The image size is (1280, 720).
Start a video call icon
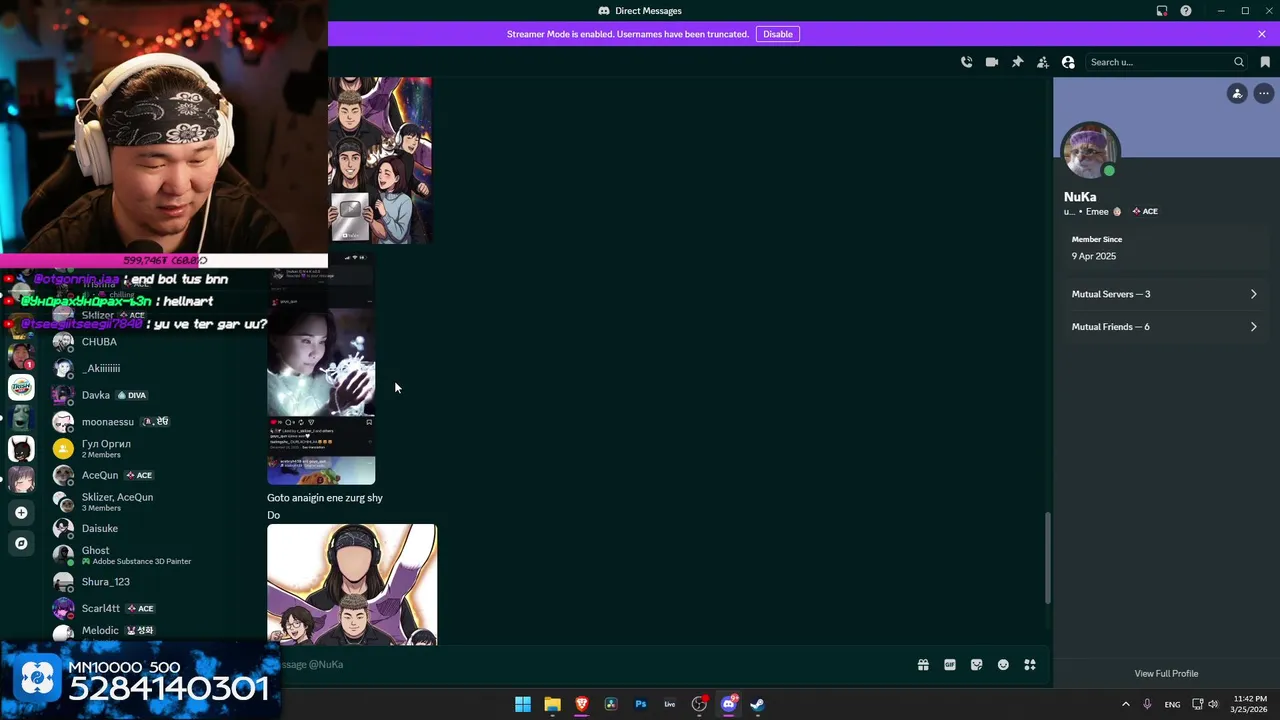[x=991, y=62]
